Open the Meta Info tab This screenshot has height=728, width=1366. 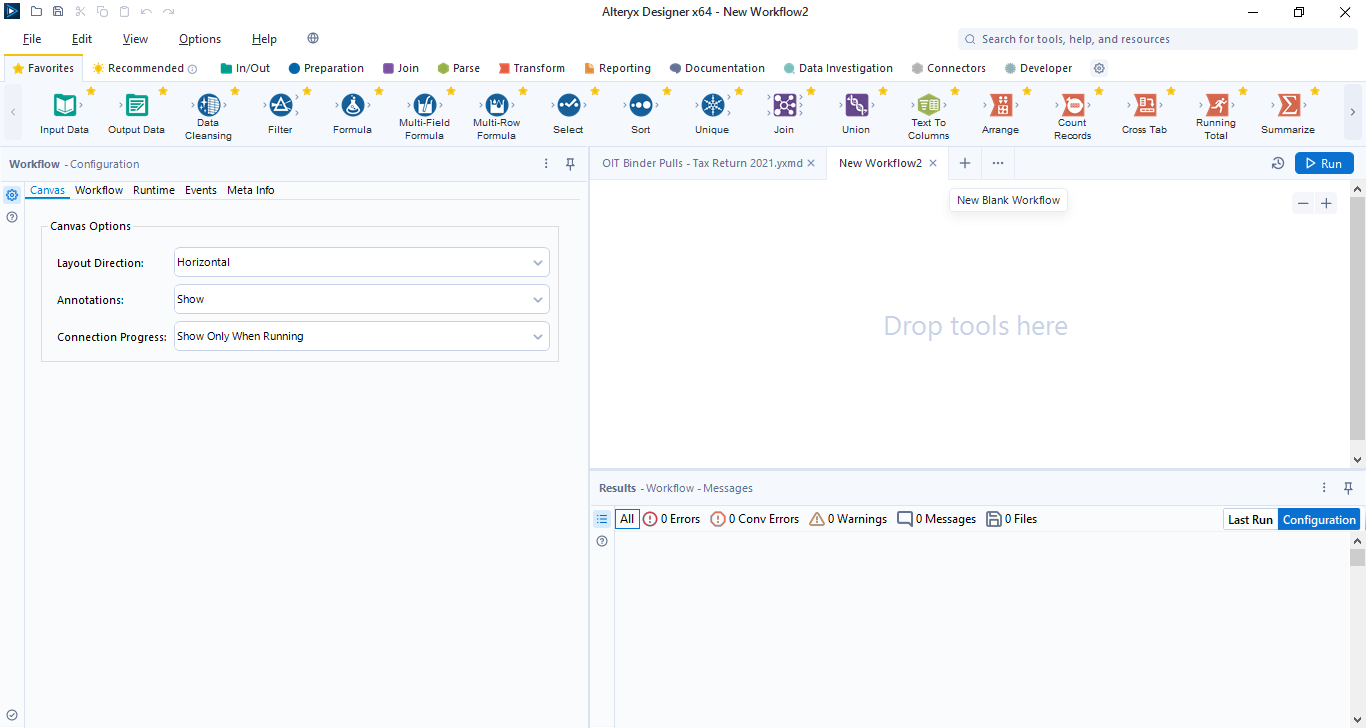coord(251,190)
